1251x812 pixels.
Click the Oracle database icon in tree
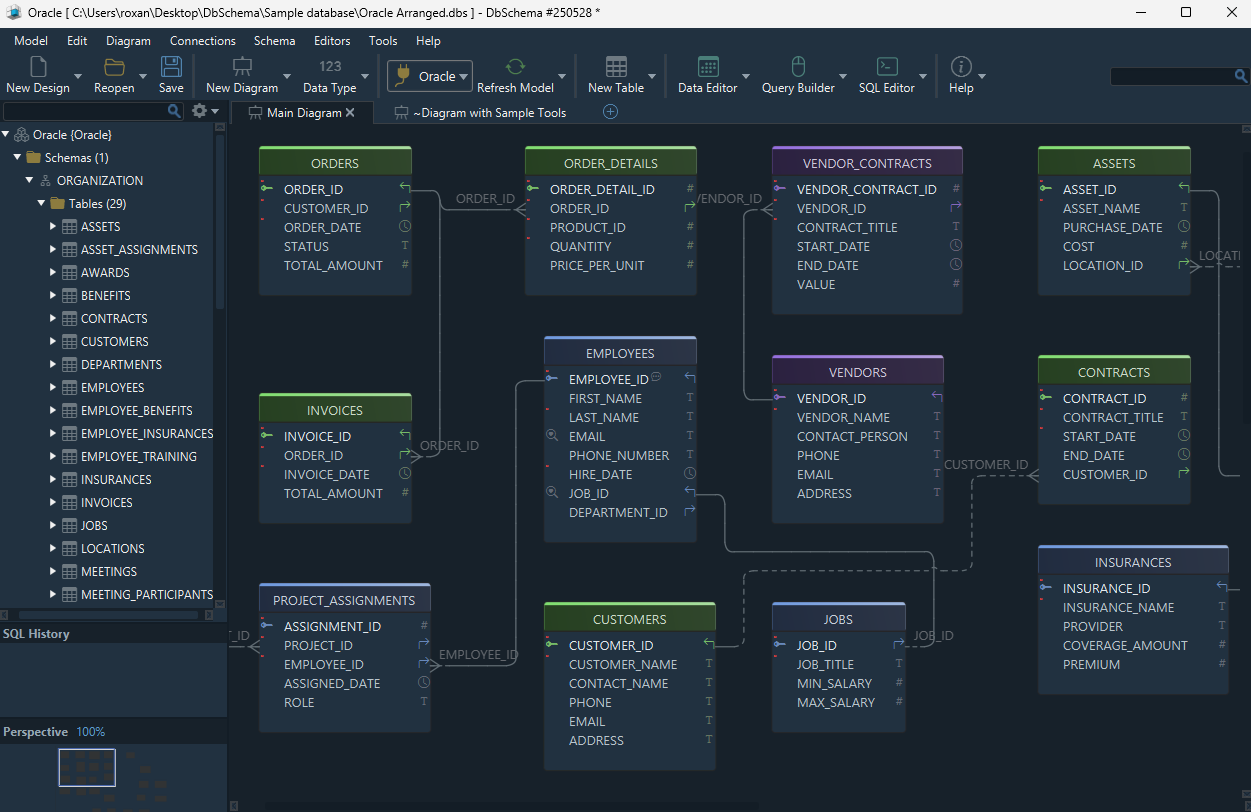(x=21, y=135)
